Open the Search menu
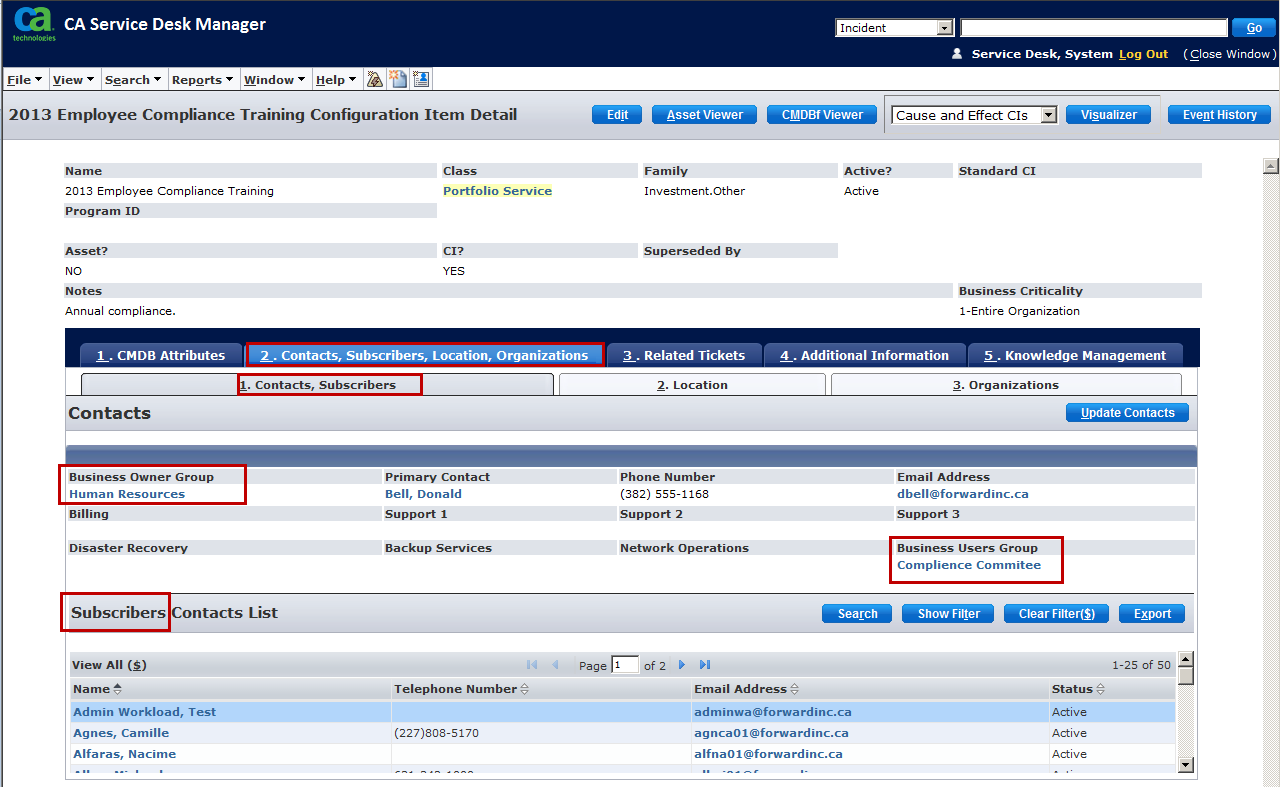Image resolution: width=1281 pixels, height=787 pixels. point(134,80)
